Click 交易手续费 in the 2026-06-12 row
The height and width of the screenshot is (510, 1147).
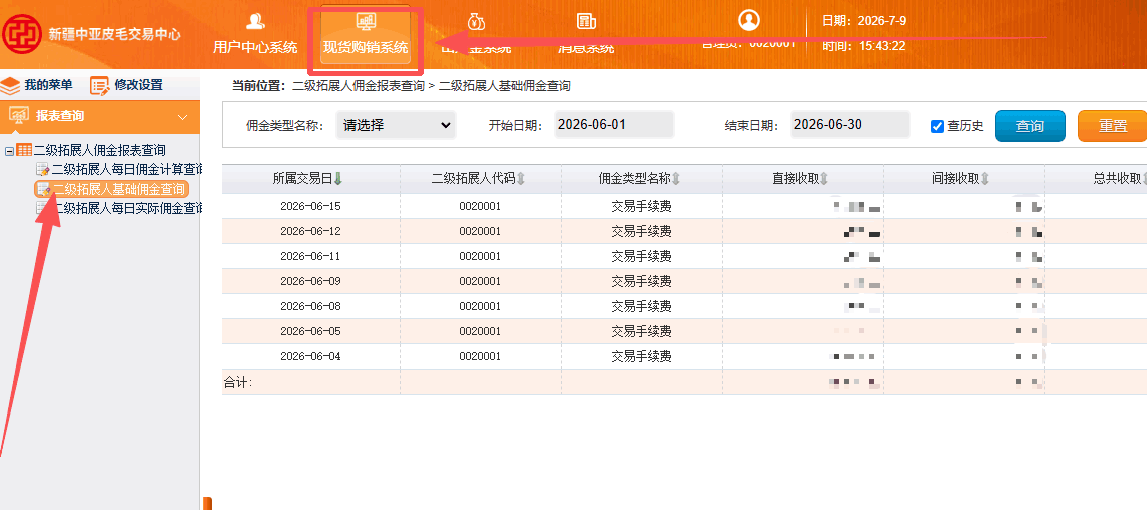642,231
